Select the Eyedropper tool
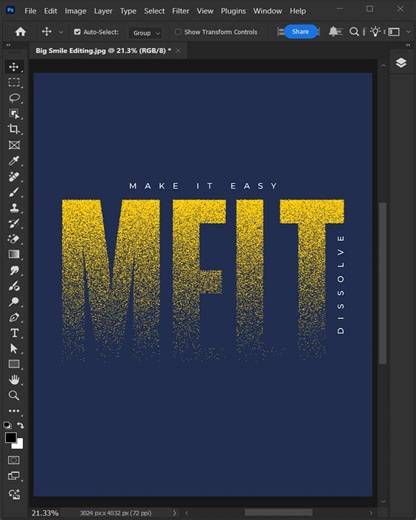 (x=14, y=161)
